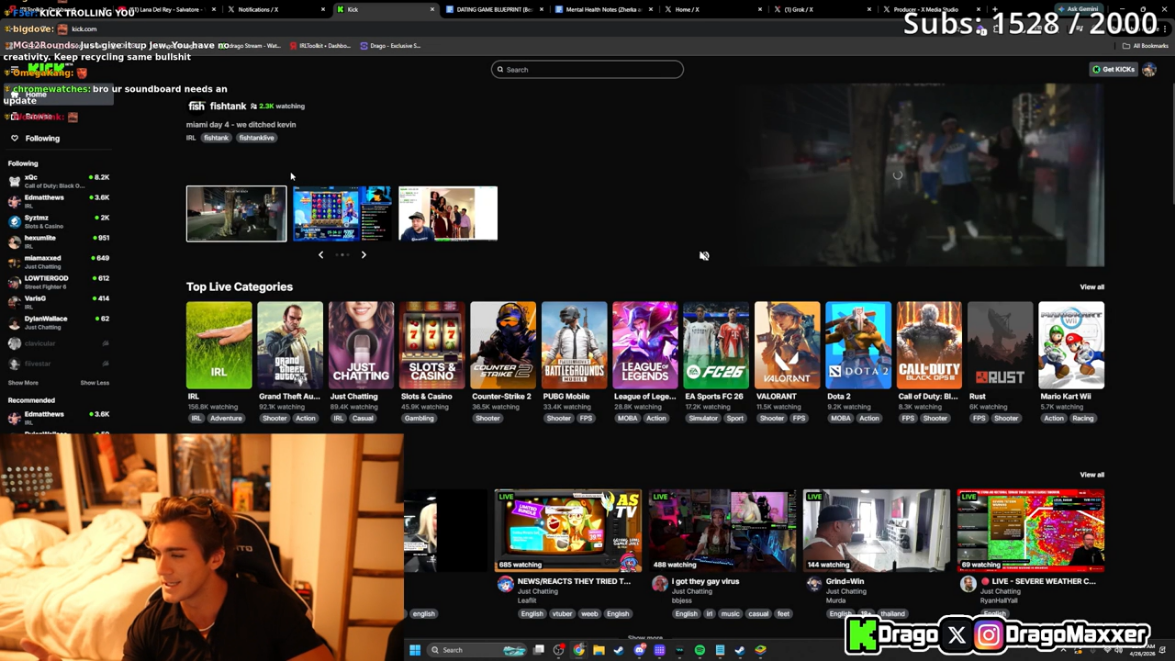Open Rust category card
1175x661 pixels.
pyautogui.click(x=1000, y=345)
